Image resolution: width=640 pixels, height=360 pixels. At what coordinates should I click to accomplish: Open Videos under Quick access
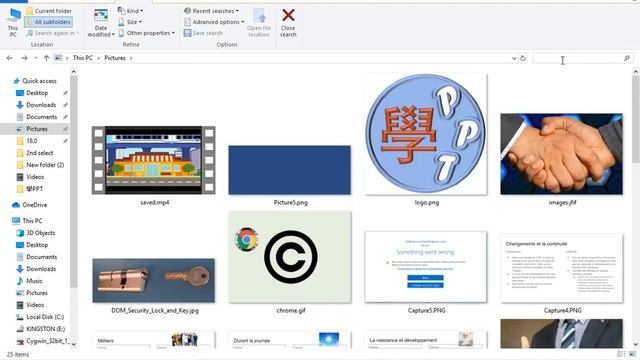point(35,177)
